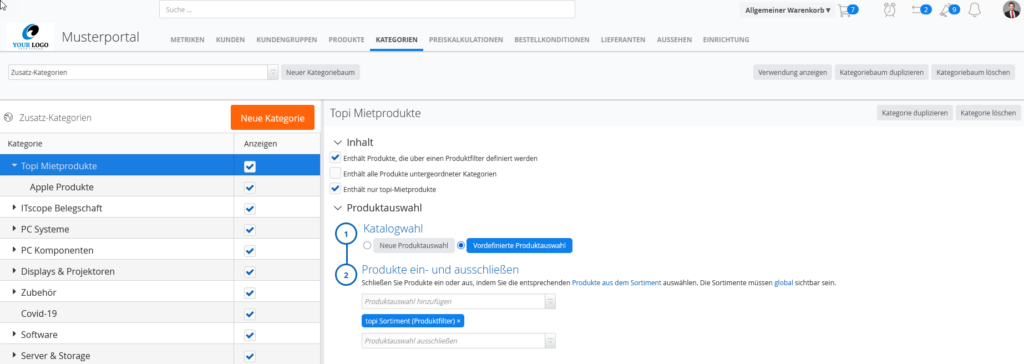The height and width of the screenshot is (364, 1024).
Task: Expand the Software tree node
Action: click(x=15, y=335)
